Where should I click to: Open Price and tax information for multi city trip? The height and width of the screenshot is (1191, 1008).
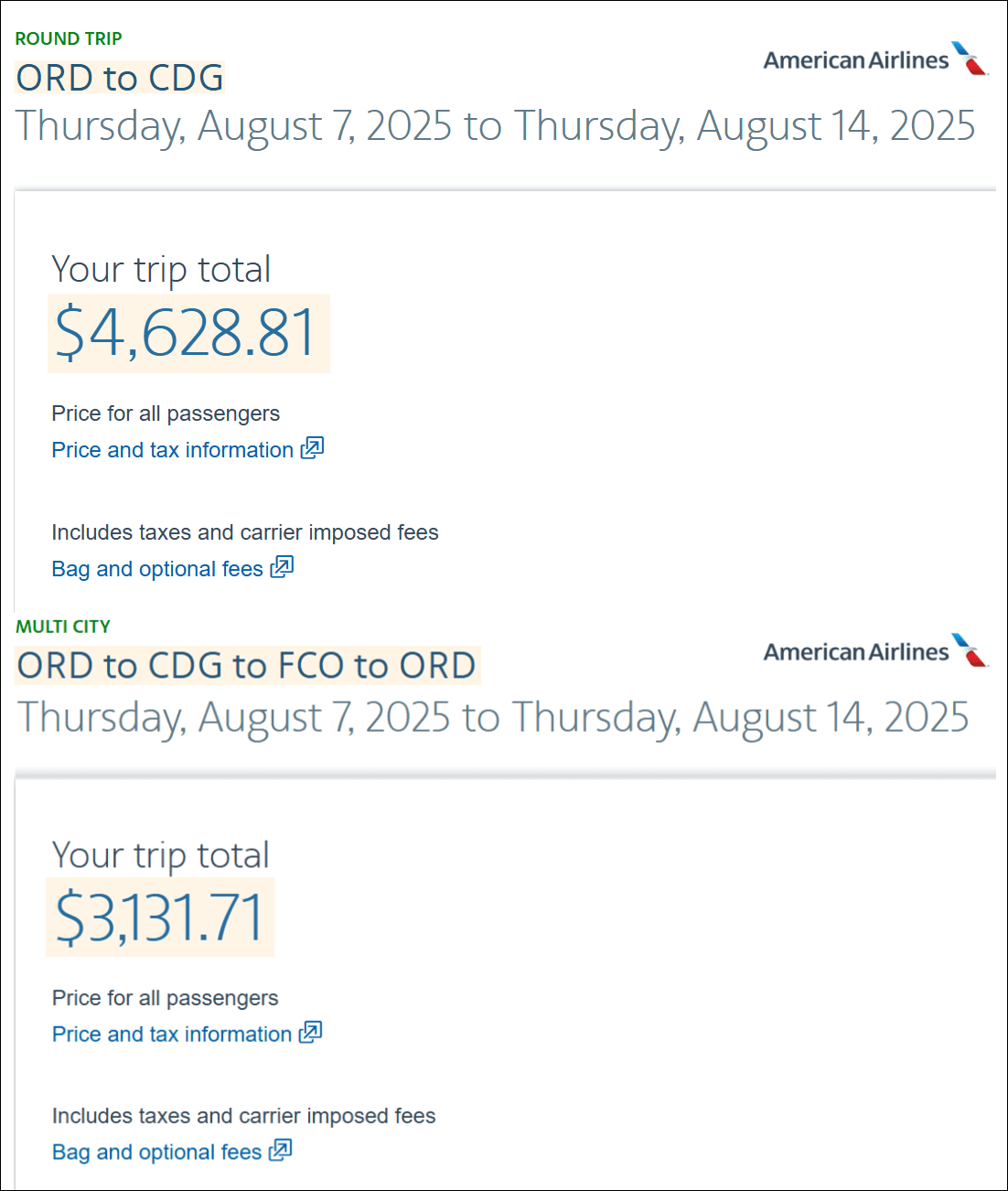pos(172,1035)
